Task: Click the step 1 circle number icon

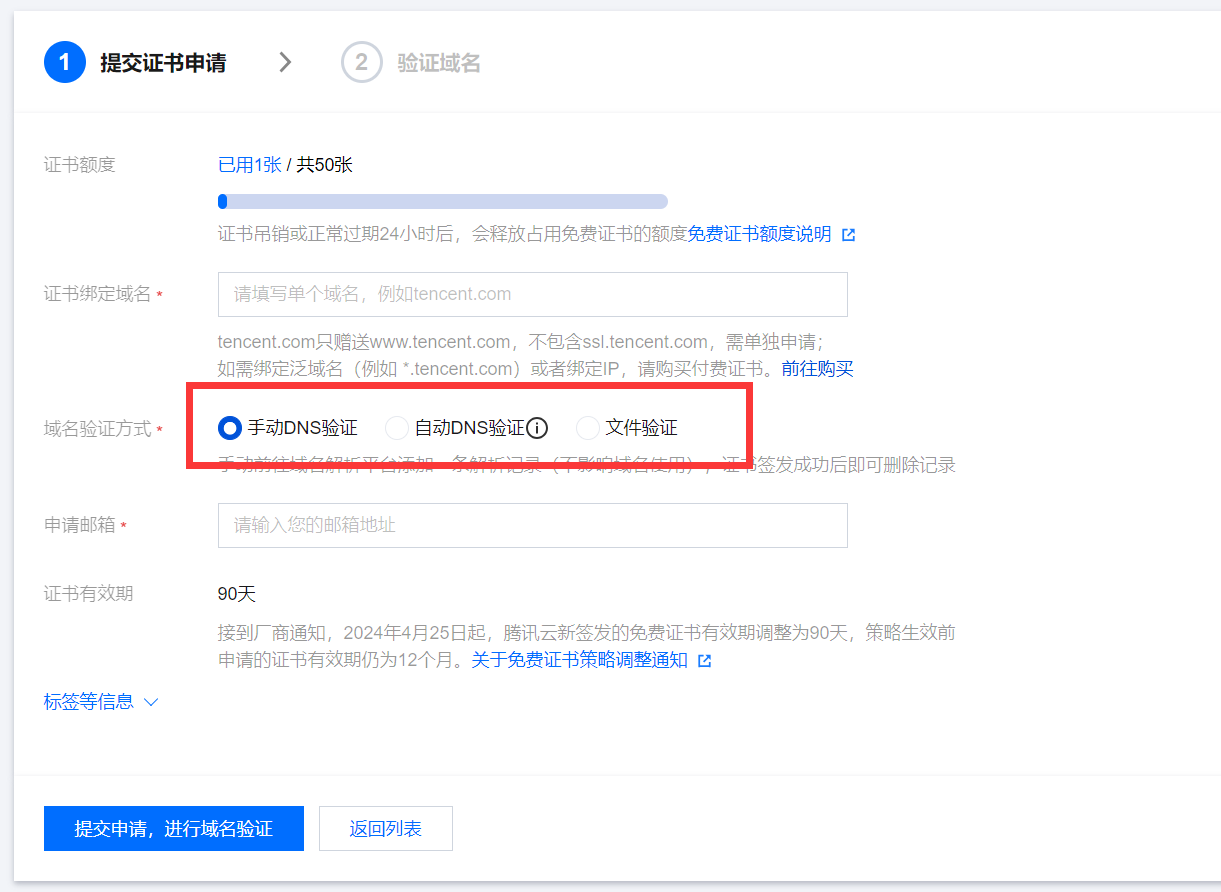Action: pos(65,63)
